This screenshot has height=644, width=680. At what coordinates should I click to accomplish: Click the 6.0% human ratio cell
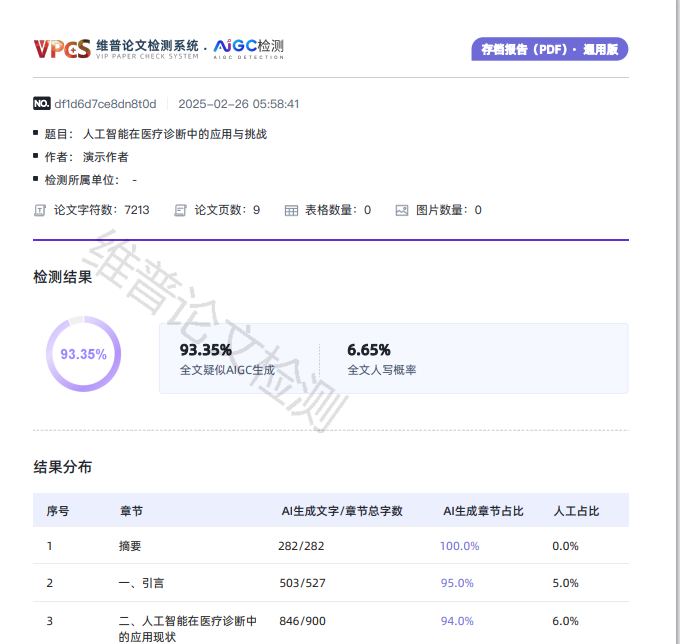(x=566, y=621)
